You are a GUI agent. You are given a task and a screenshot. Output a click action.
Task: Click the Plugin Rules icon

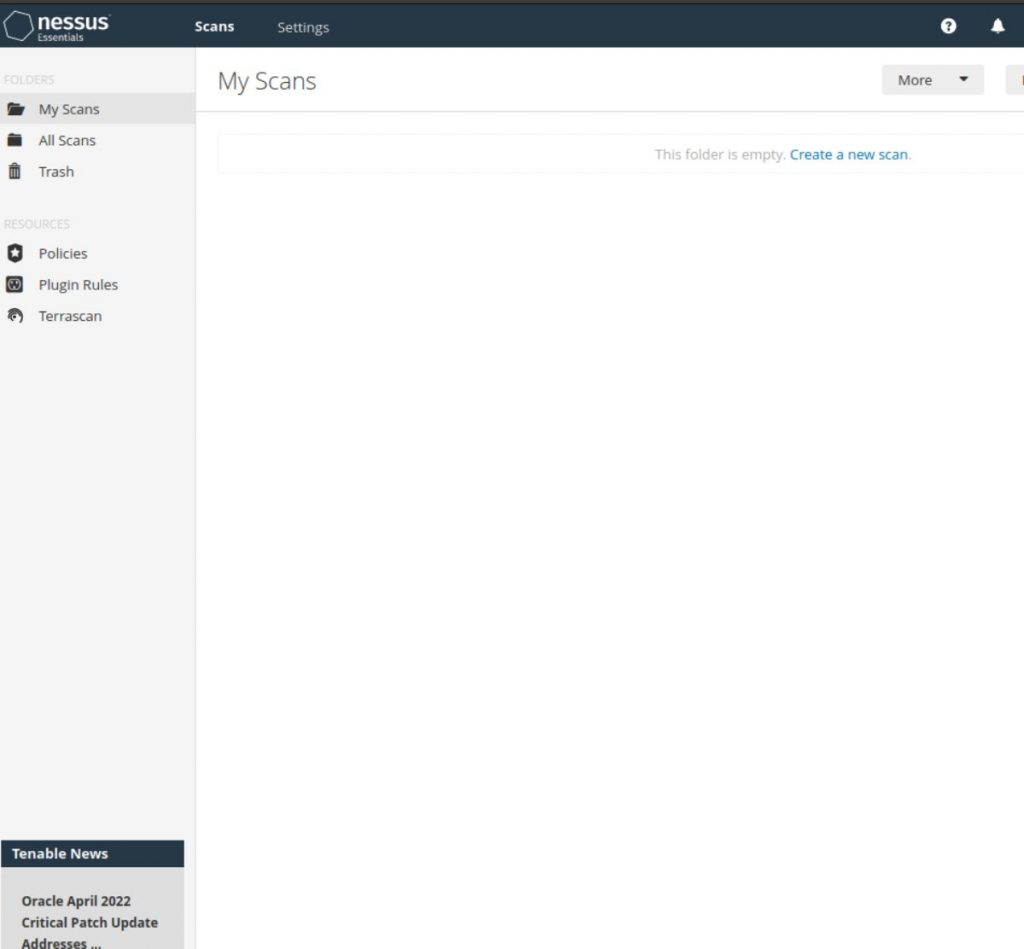(x=15, y=284)
